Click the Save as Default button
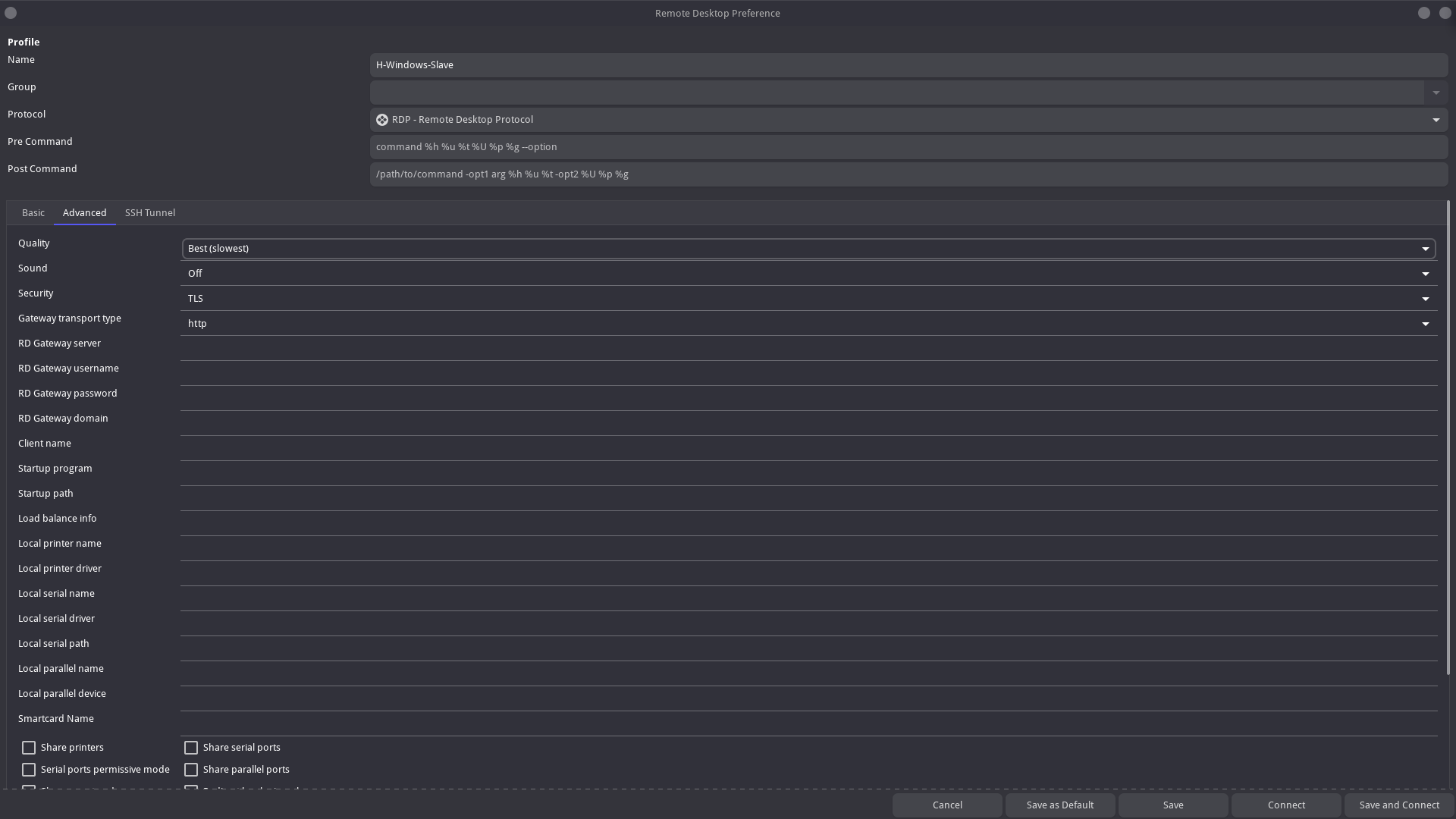The height and width of the screenshot is (819, 1456). pyautogui.click(x=1059, y=805)
